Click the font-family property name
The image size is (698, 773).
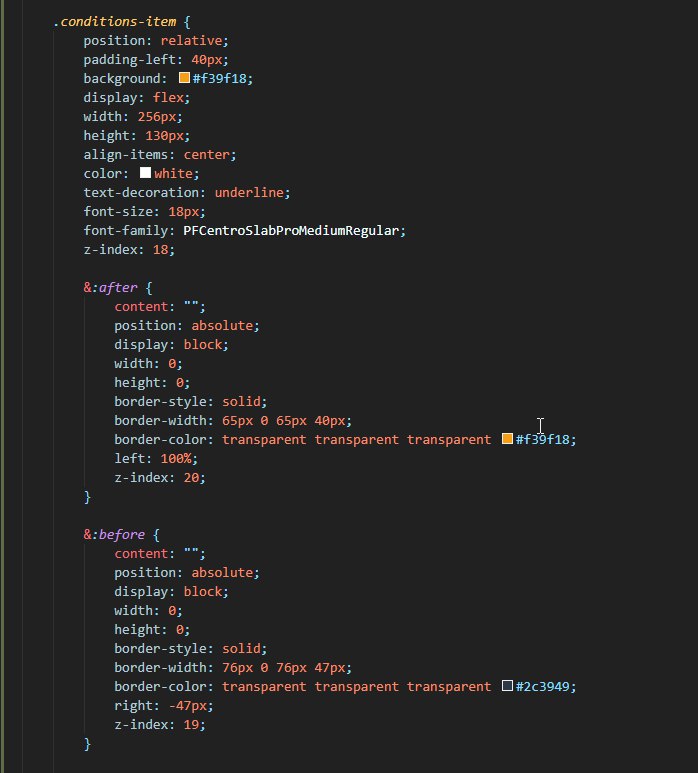coord(126,230)
